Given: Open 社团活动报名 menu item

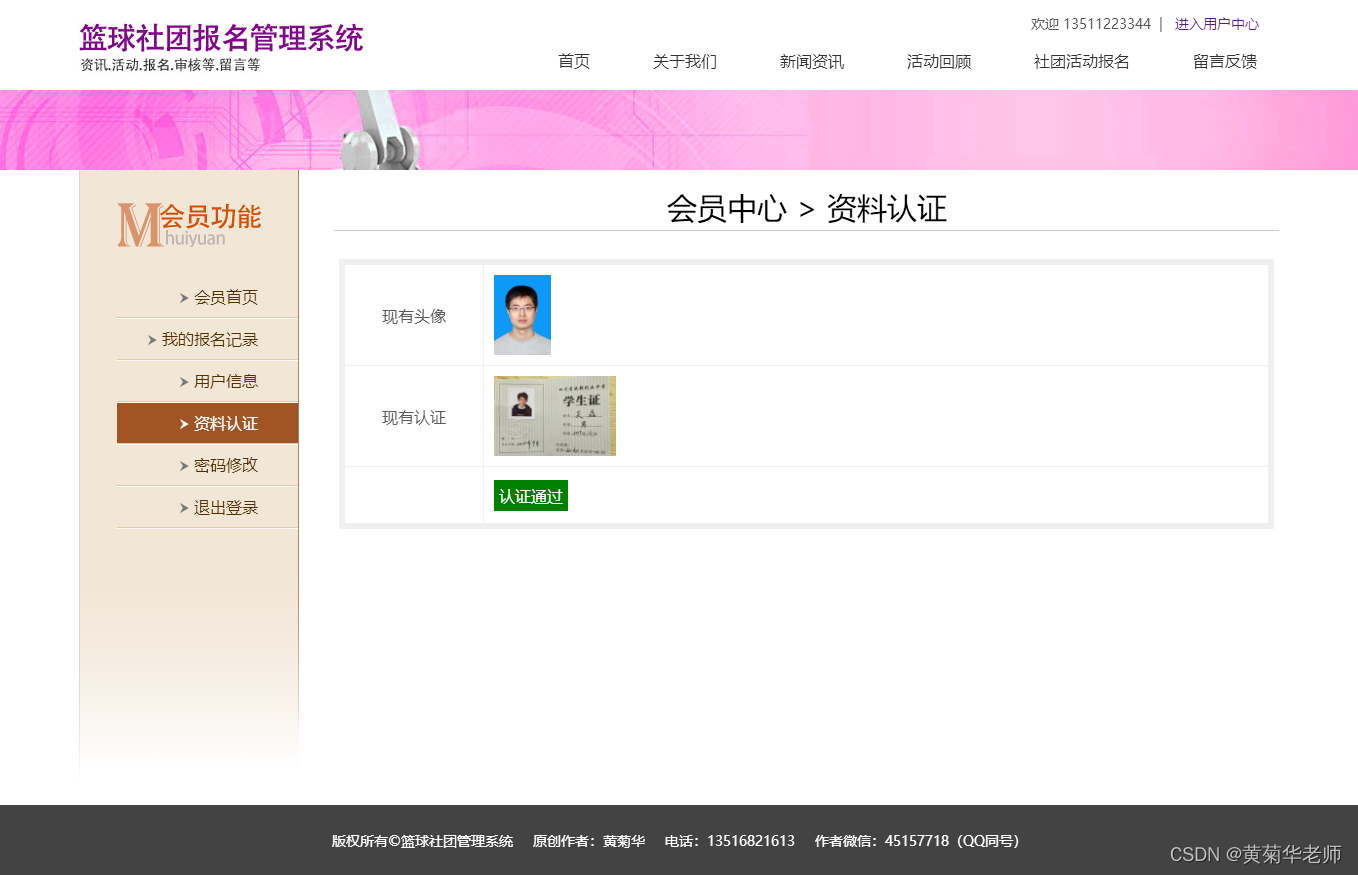Looking at the screenshot, I should 1082,62.
